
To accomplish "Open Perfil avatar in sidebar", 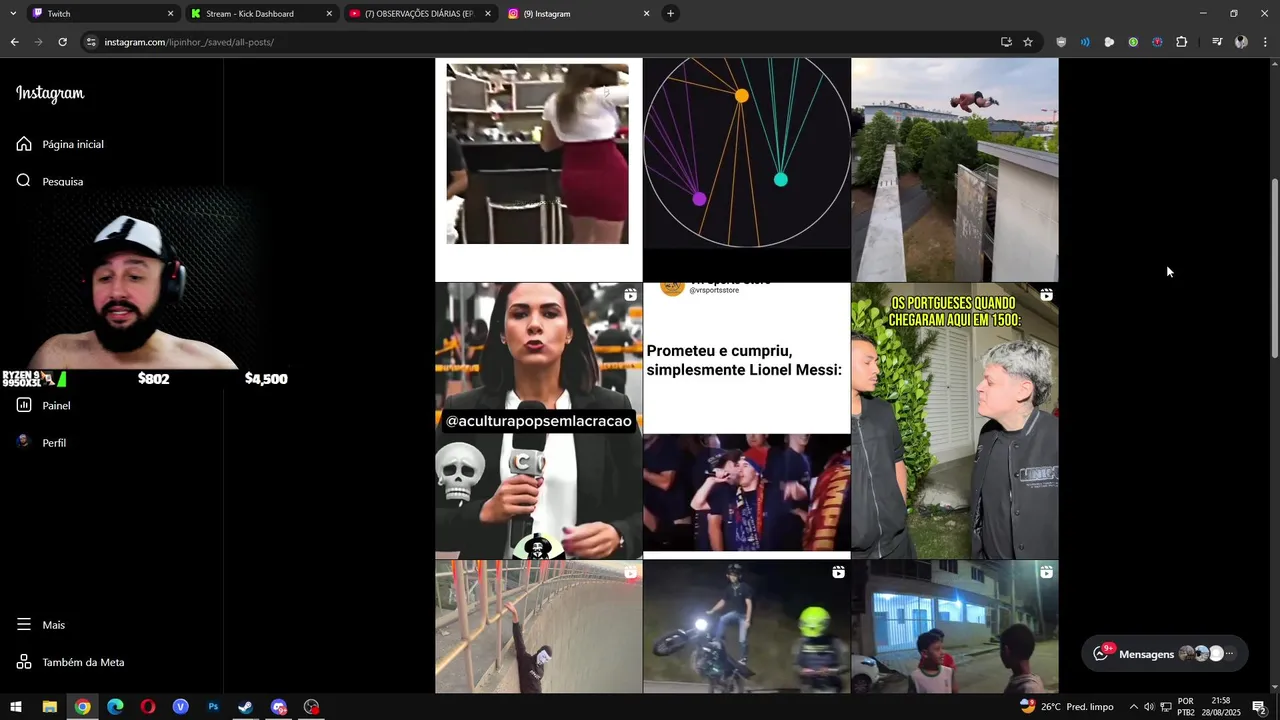I will click(x=24, y=442).
